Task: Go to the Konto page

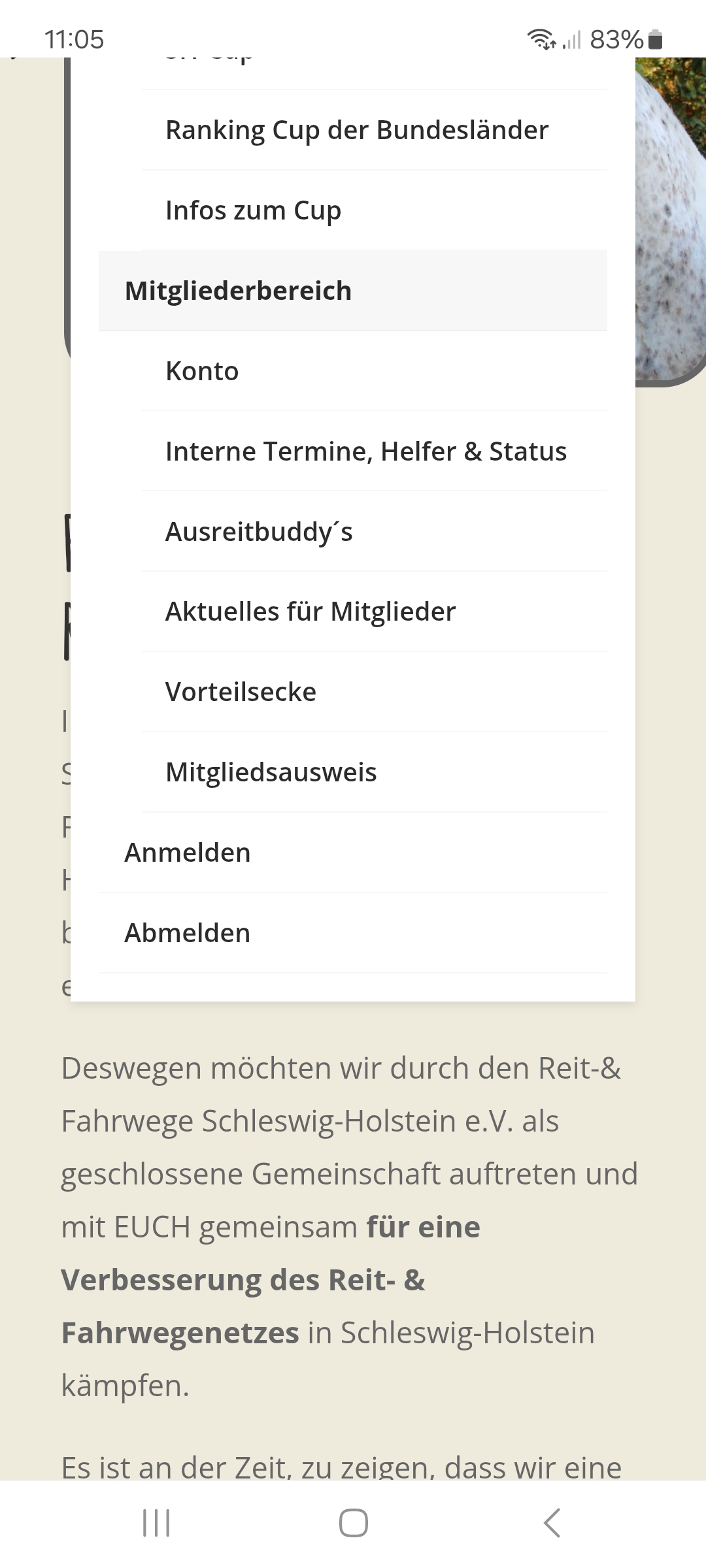Action: pos(202,371)
